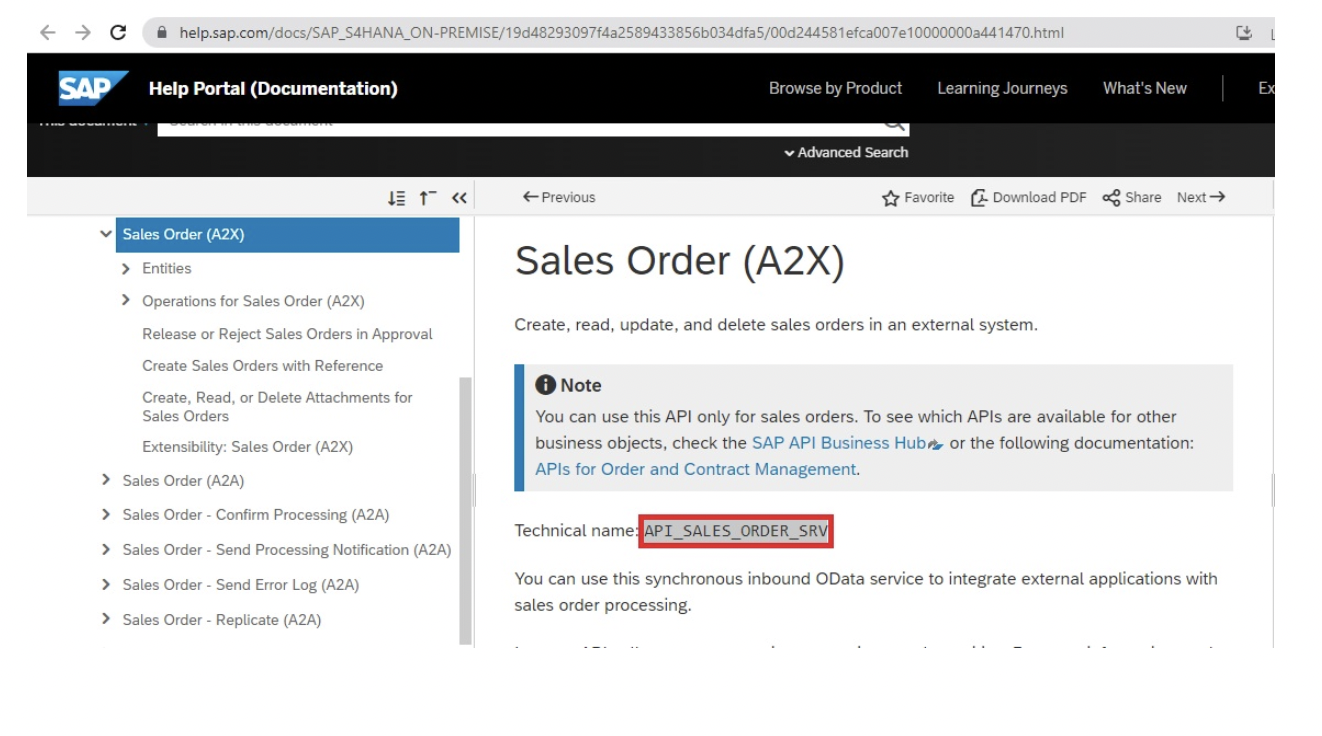1322x736 pixels.
Task: Click Help Portal (Documentation) title
Action: tap(273, 89)
